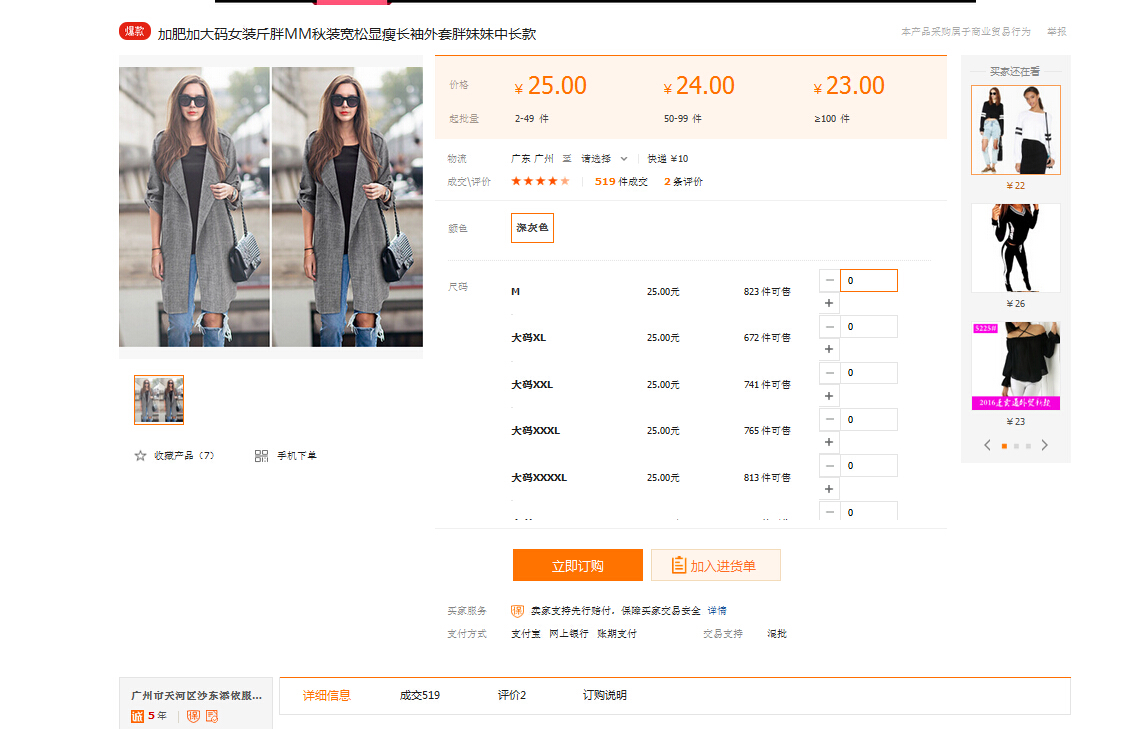1144x729 pixels.
Task: Open the ¥22 striped top recommendation
Action: coord(1015,131)
